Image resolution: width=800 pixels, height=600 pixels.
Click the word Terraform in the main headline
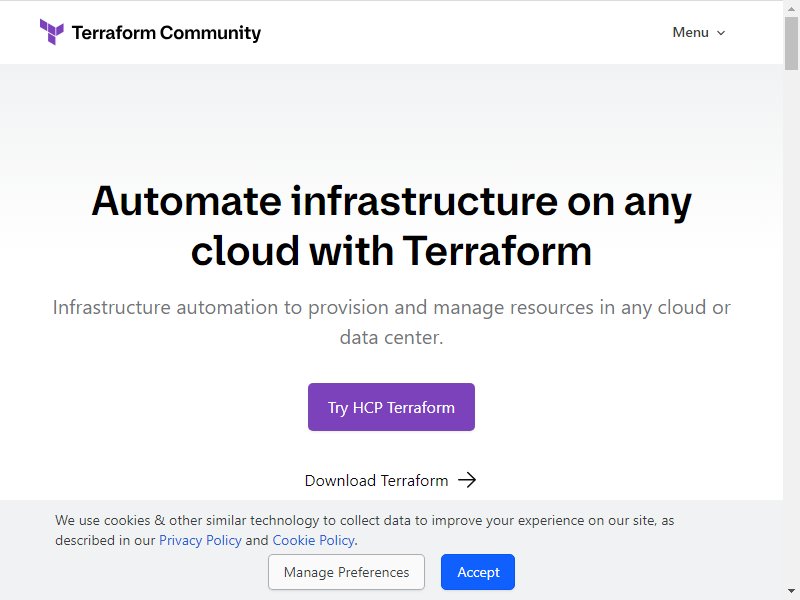click(x=497, y=251)
